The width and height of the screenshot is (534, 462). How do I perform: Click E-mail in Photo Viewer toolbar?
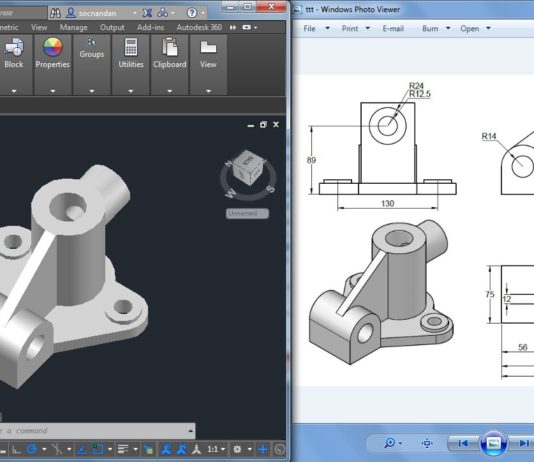pos(393,29)
